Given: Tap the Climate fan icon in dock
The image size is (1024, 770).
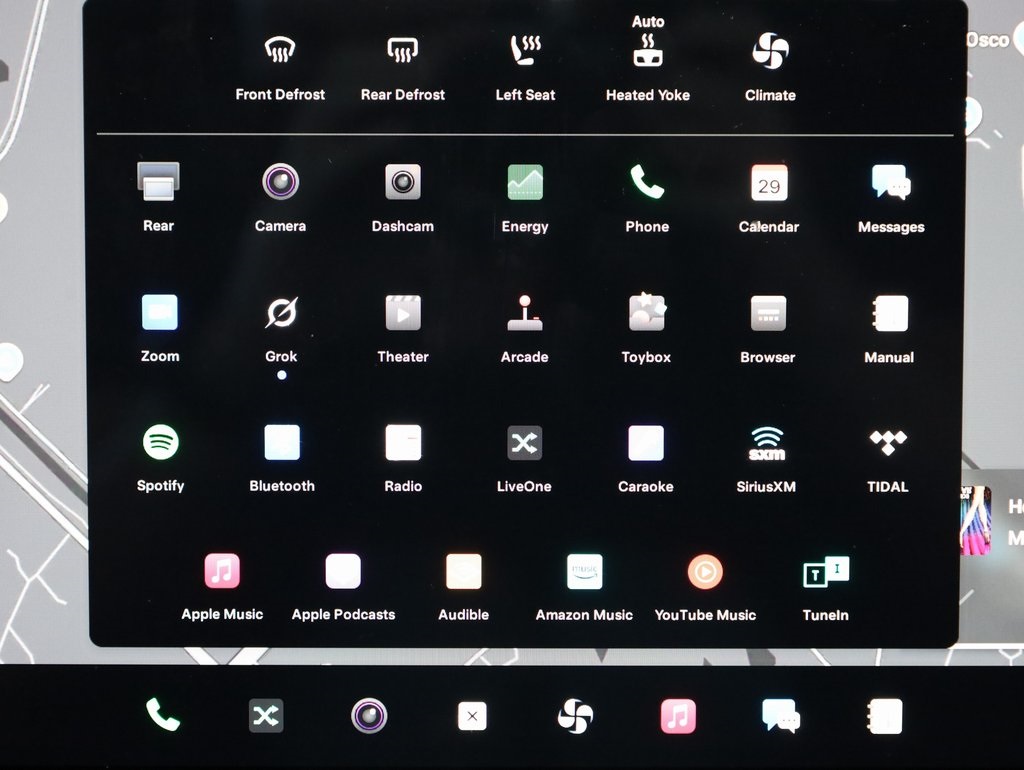Looking at the screenshot, I should 575,716.
